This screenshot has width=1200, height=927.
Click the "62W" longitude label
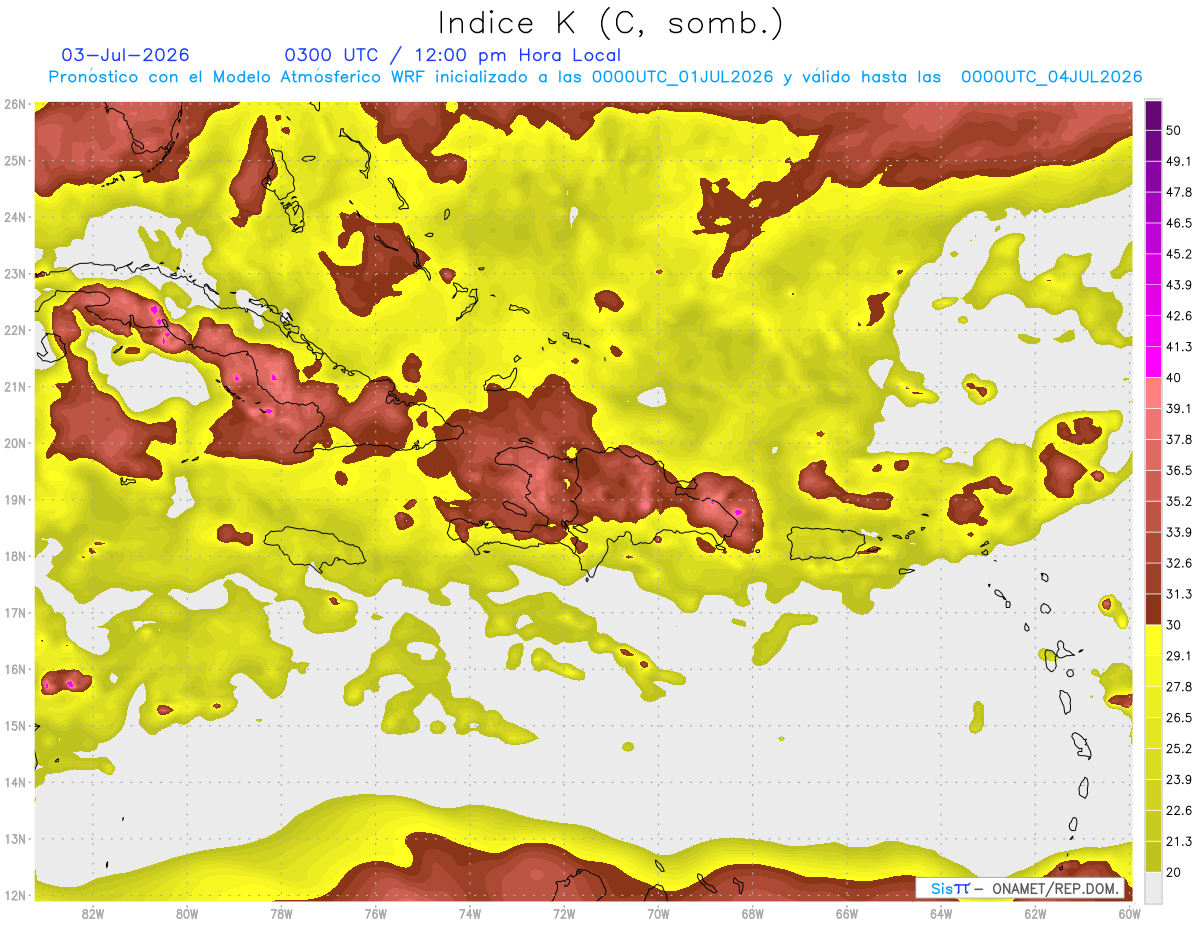1035,914
